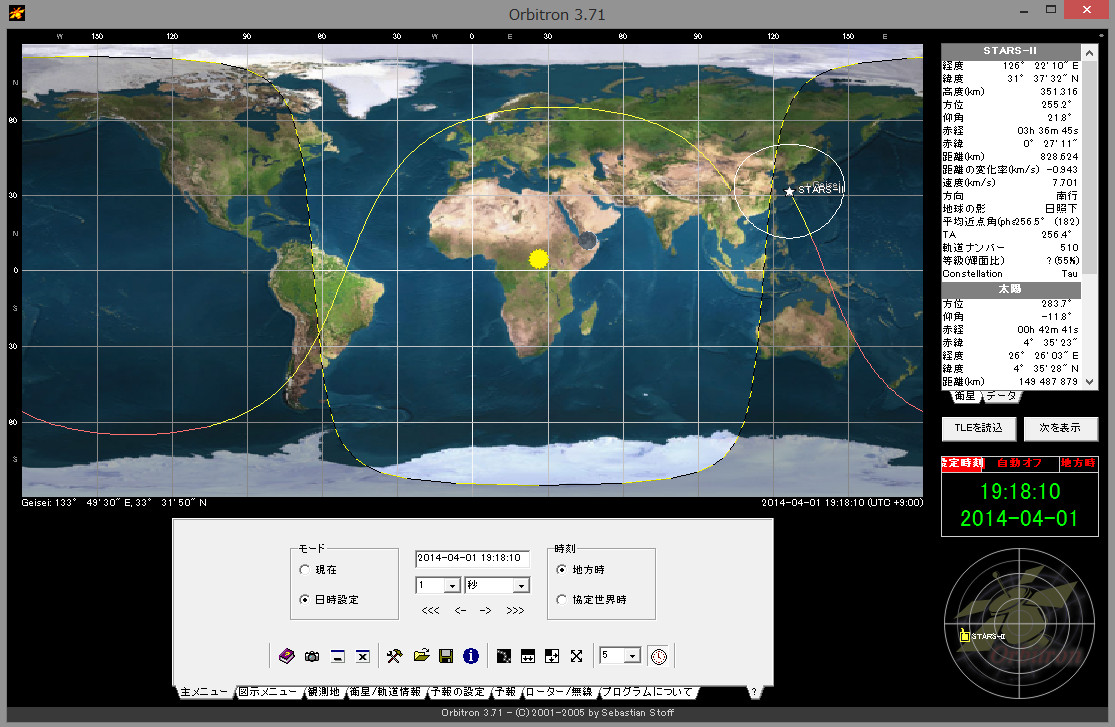Load a file with the open folder icon
This screenshot has height=727, width=1115.
[x=422, y=656]
